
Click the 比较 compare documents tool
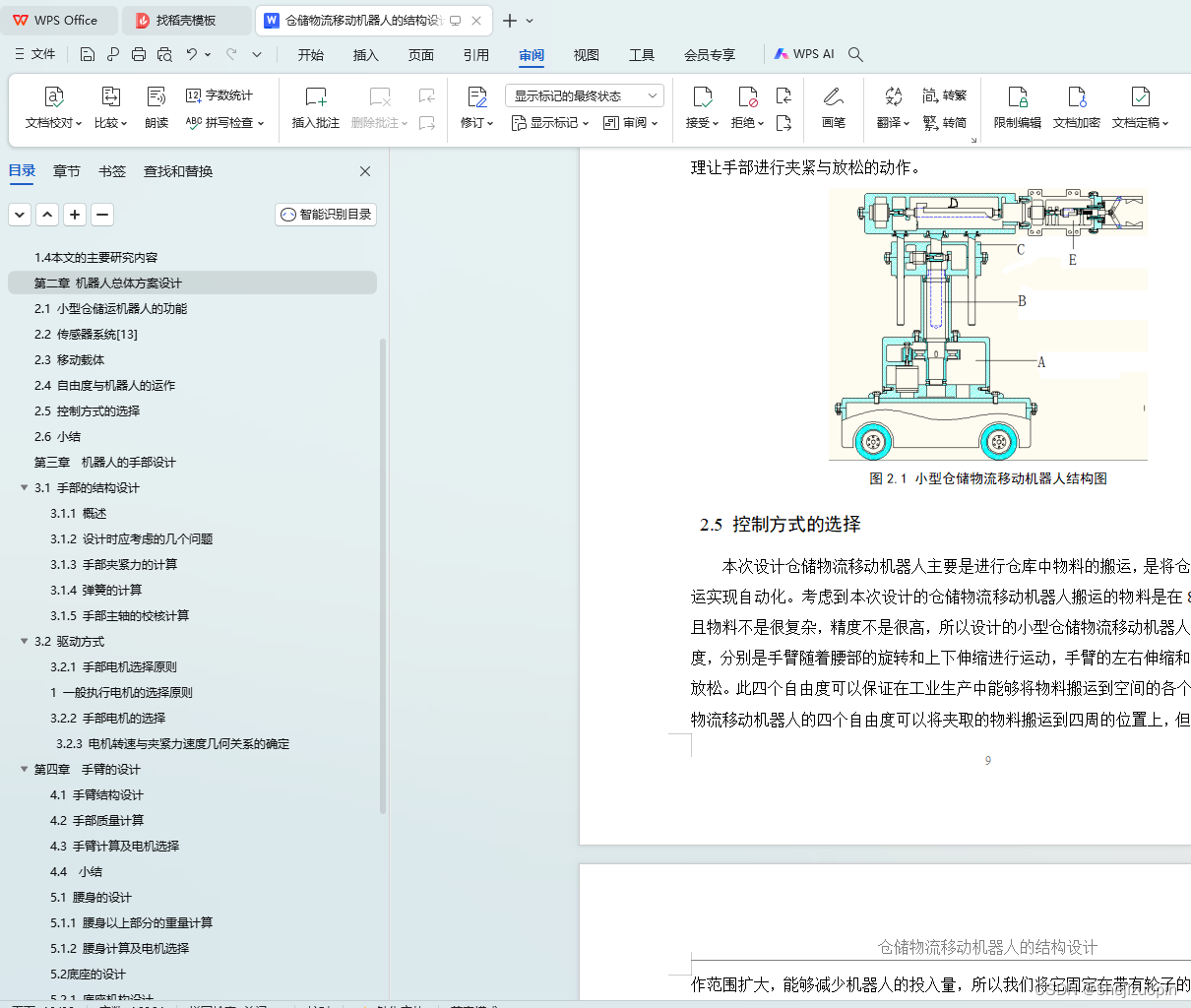[x=110, y=108]
